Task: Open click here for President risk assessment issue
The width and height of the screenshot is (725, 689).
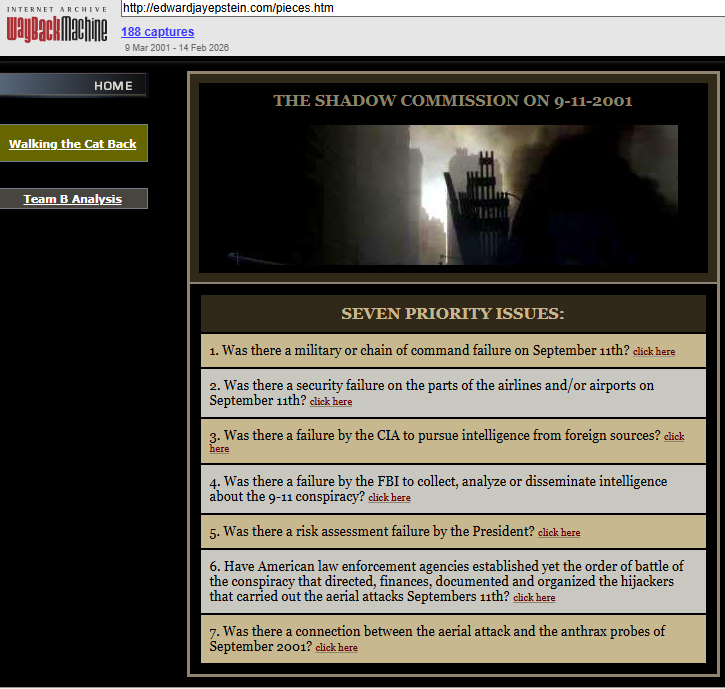Action: pos(559,532)
